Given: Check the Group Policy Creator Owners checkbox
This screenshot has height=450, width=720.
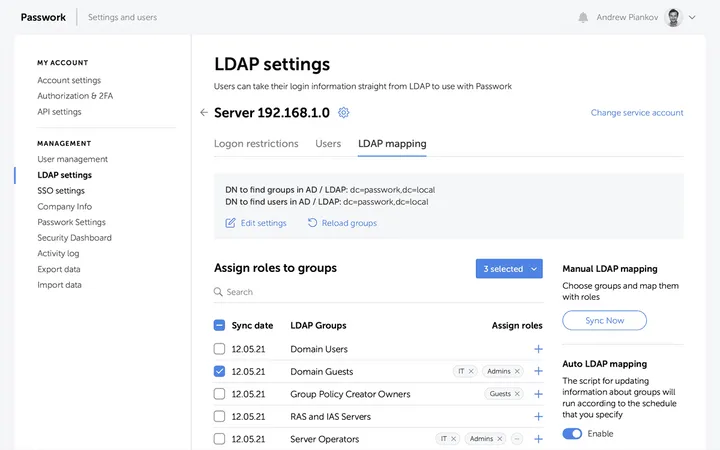Looking at the screenshot, I should point(219,394).
